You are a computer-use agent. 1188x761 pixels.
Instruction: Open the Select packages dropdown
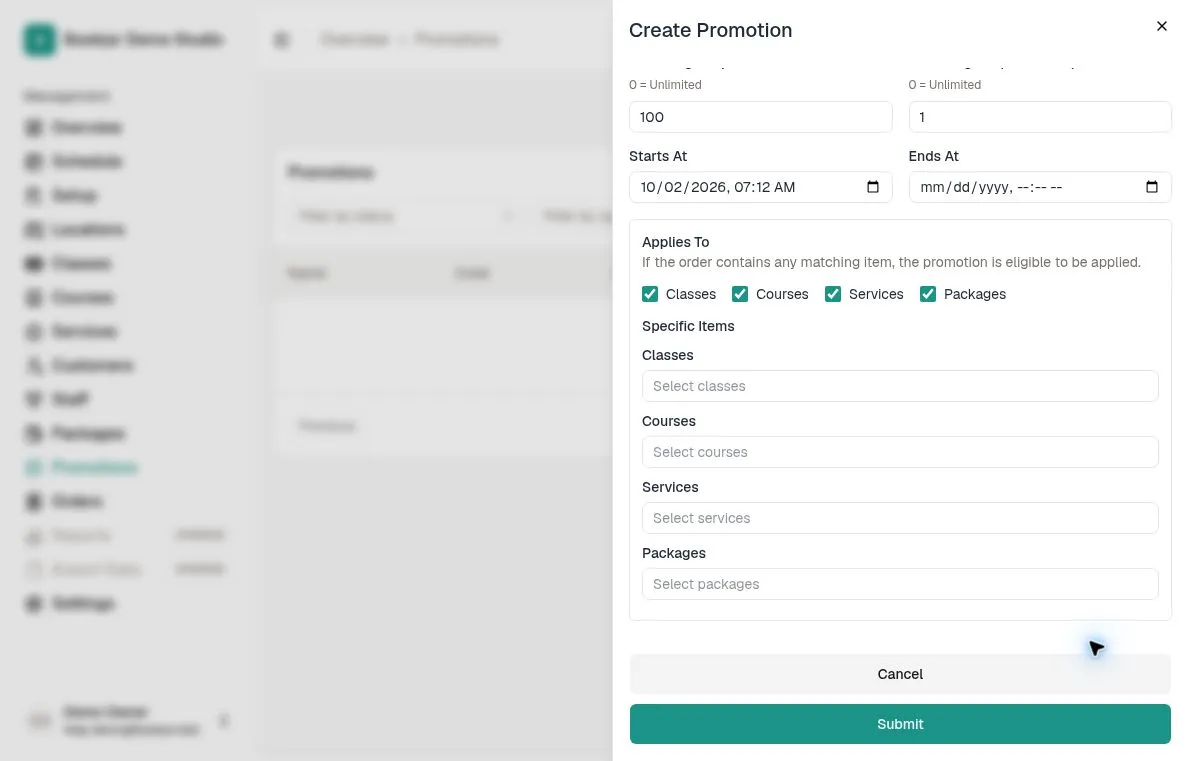tap(900, 584)
